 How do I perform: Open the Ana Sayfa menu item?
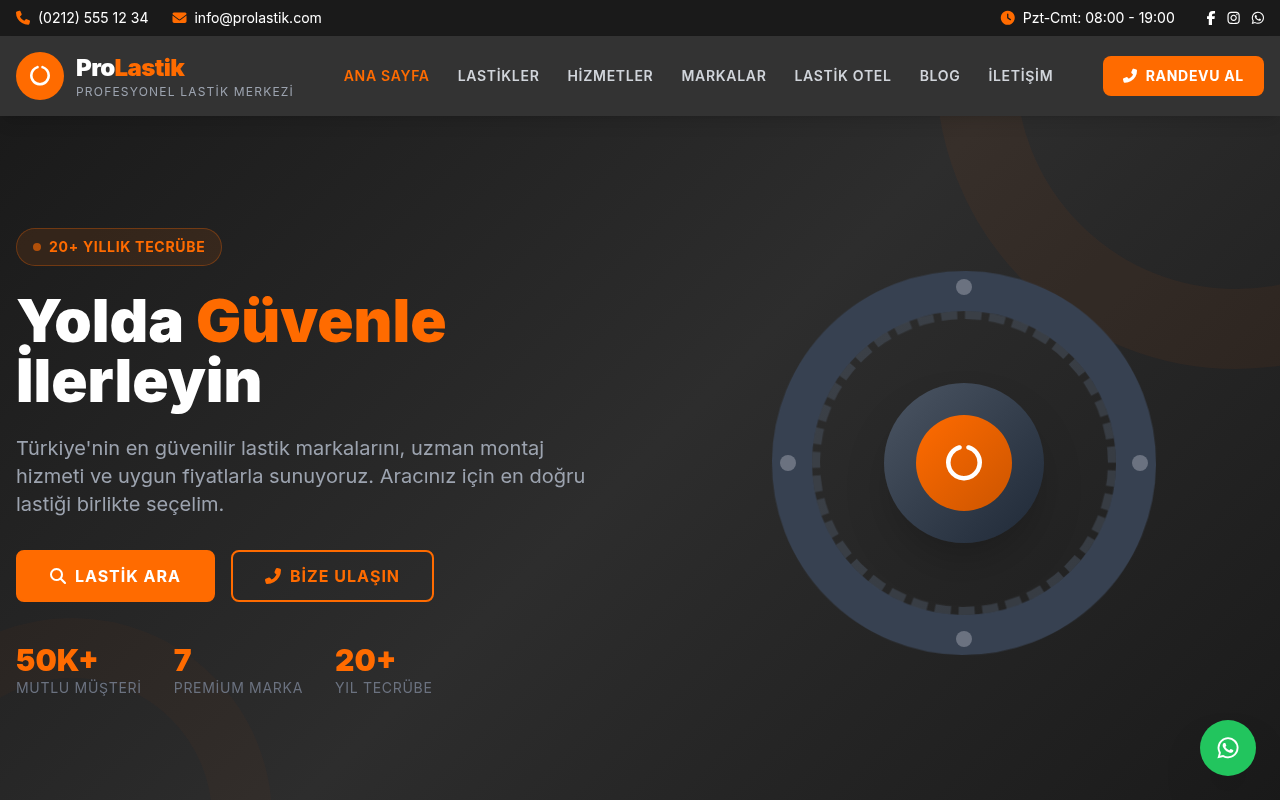(x=386, y=76)
